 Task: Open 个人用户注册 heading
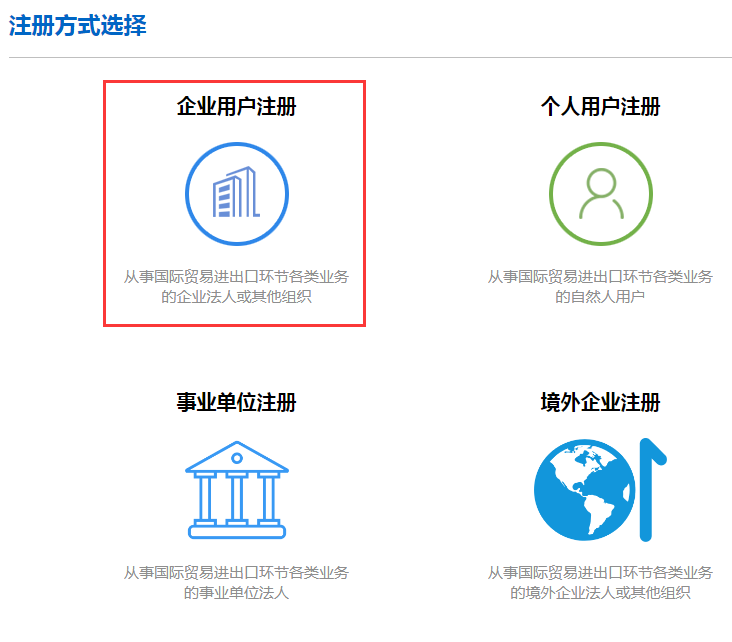(x=601, y=106)
